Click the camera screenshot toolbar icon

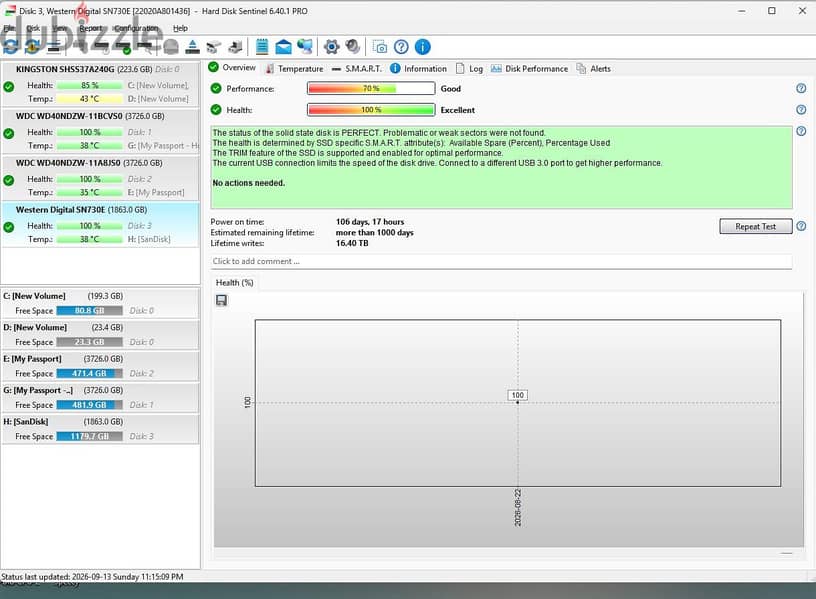click(380, 47)
